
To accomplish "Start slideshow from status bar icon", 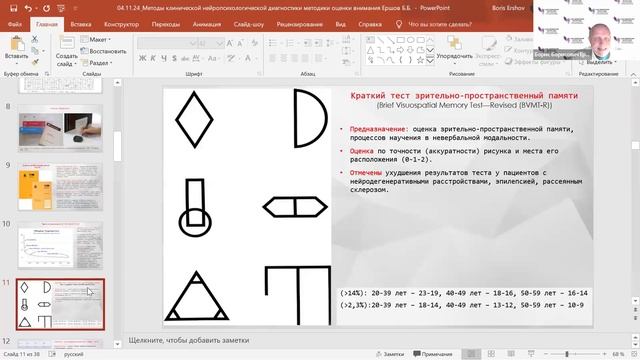I will 531,354.
